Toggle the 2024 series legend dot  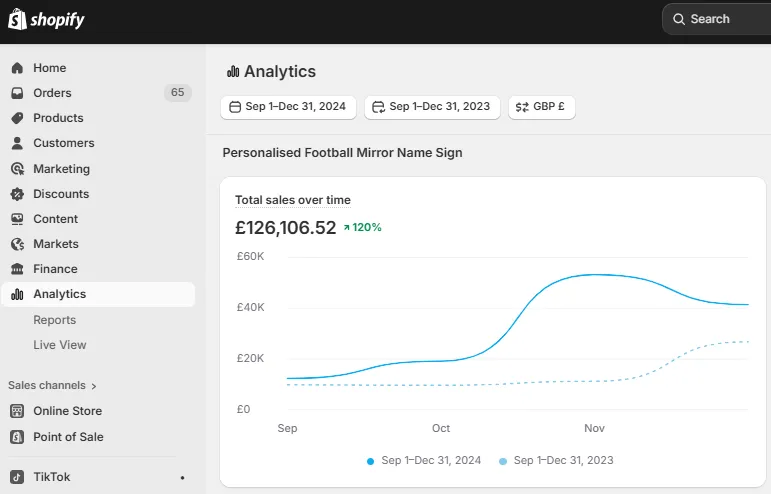click(x=371, y=461)
